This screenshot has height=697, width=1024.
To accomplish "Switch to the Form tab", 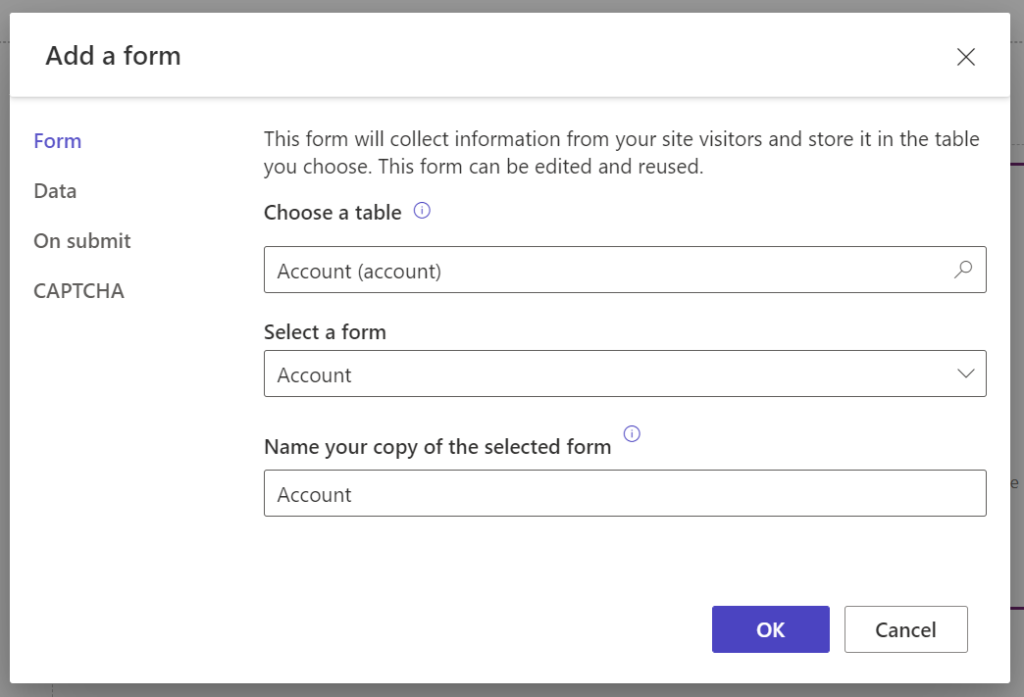I will 57,141.
